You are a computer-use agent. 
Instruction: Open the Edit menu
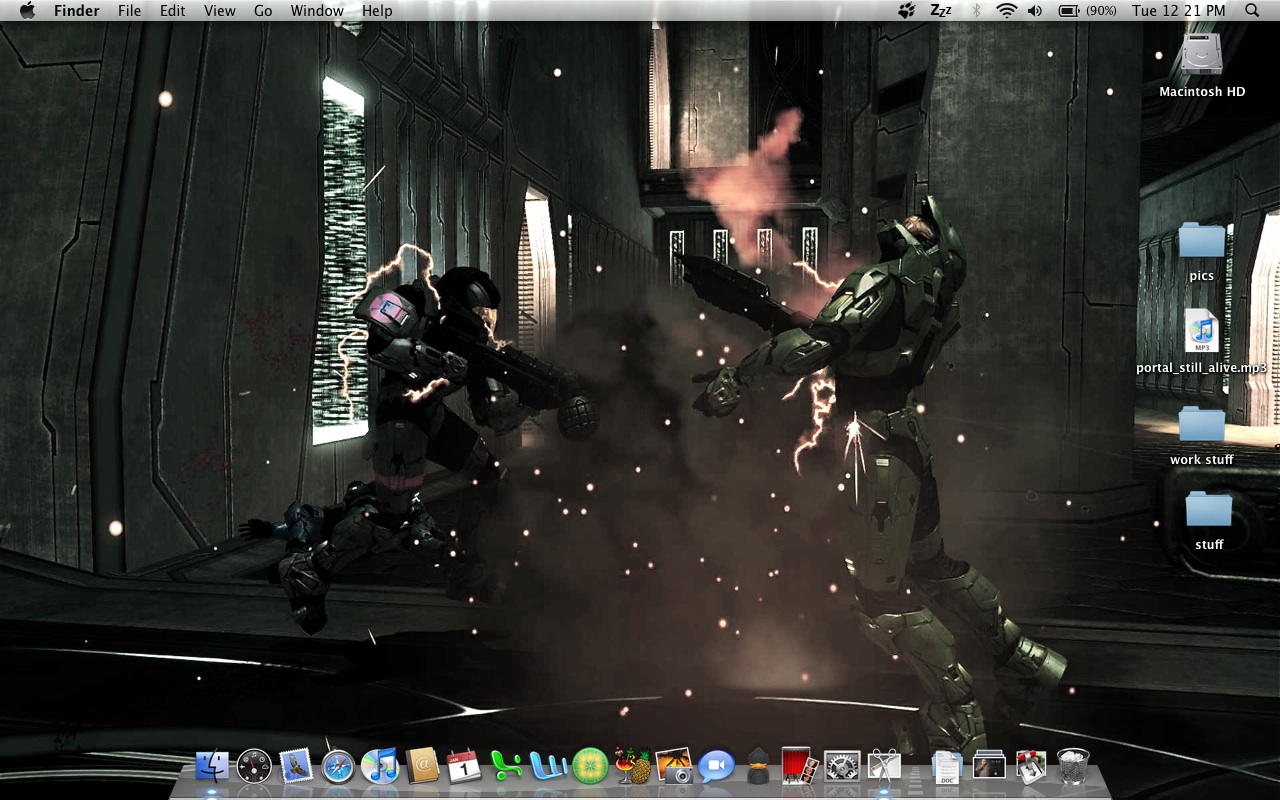coord(173,10)
